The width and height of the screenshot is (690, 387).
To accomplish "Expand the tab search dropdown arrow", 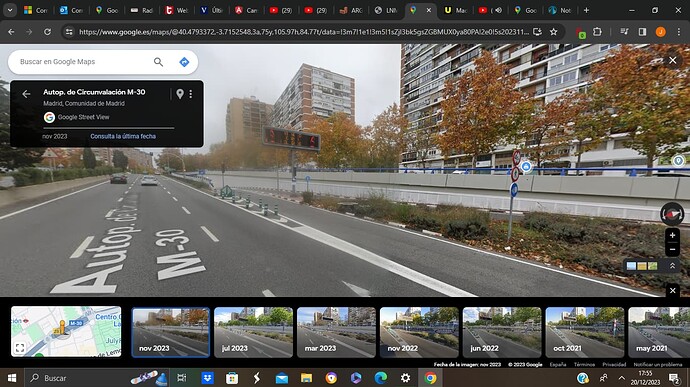I will point(10,10).
